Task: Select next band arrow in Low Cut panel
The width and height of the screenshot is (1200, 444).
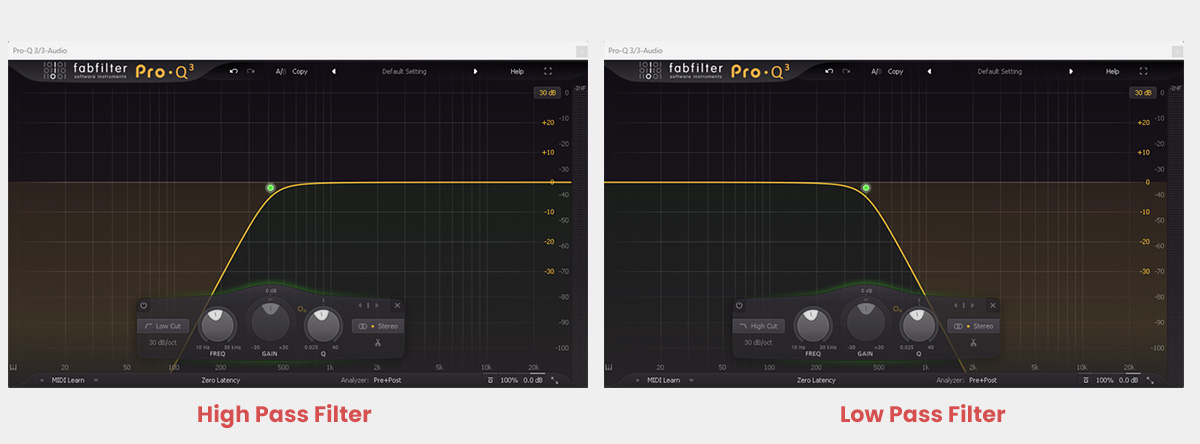Action: (377, 305)
